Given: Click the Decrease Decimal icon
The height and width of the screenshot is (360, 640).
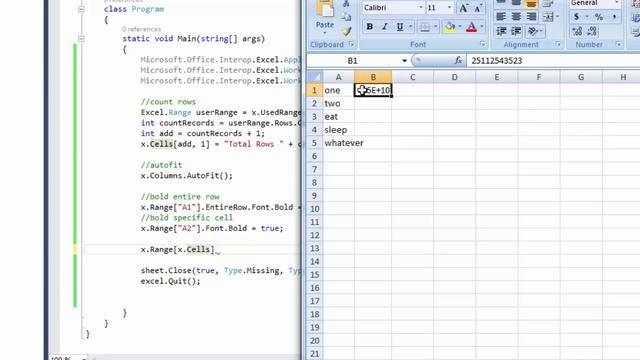Looking at the screenshot, I should [592, 31].
